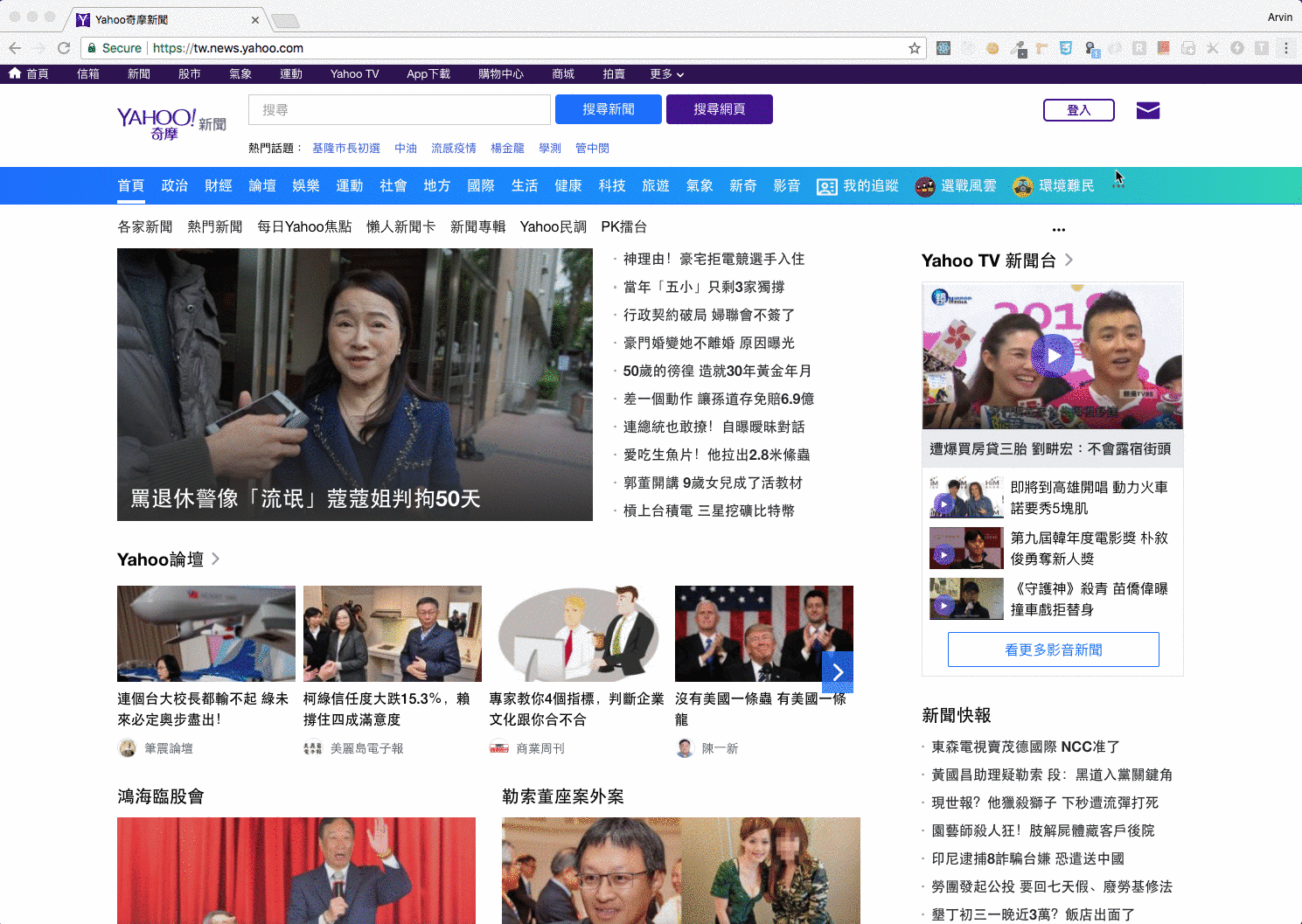Open 懶人新聞卡 sub-menu item
Viewport: 1302px width, 924px height.
400,226
